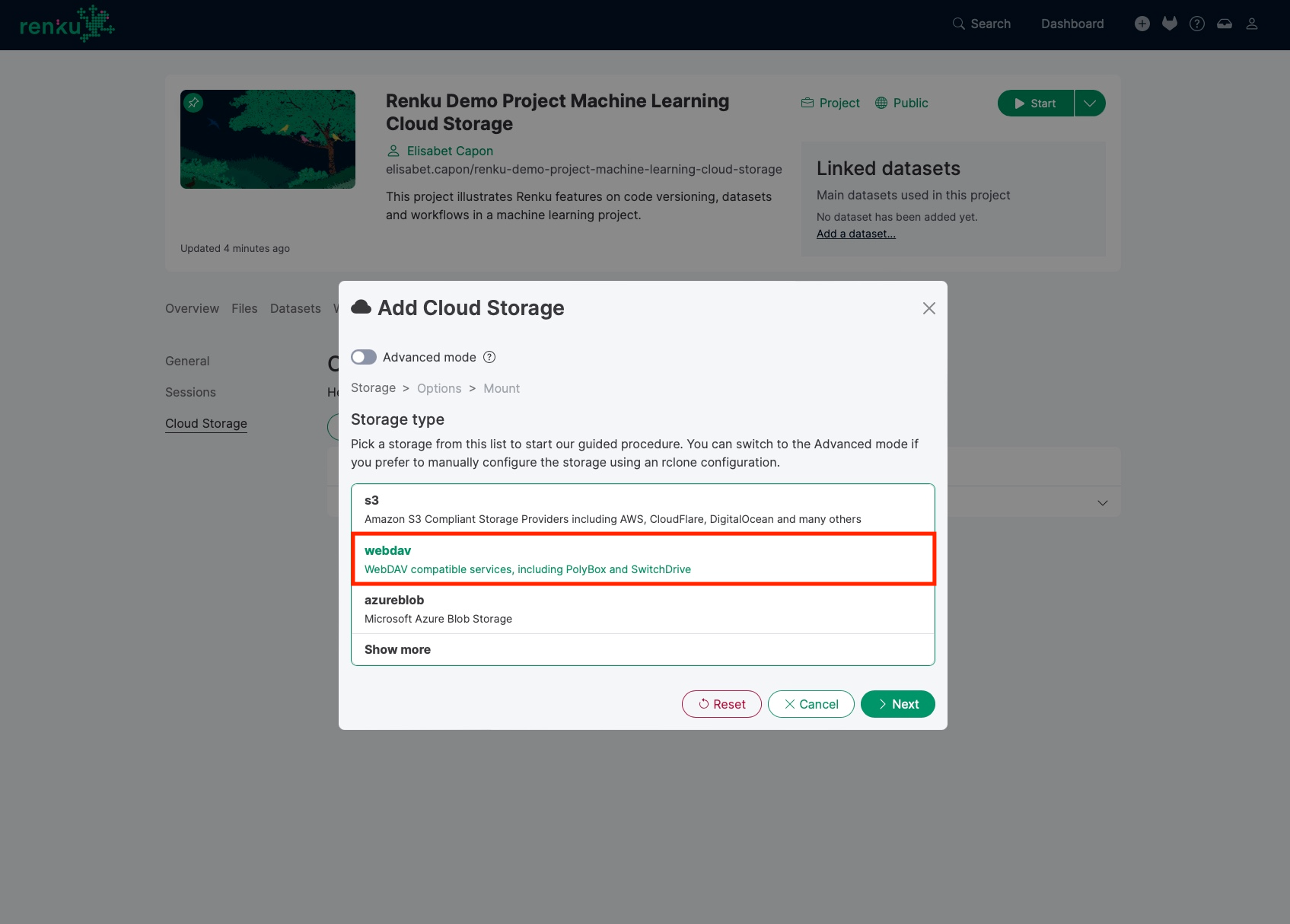Click the Cancel button

(811, 704)
